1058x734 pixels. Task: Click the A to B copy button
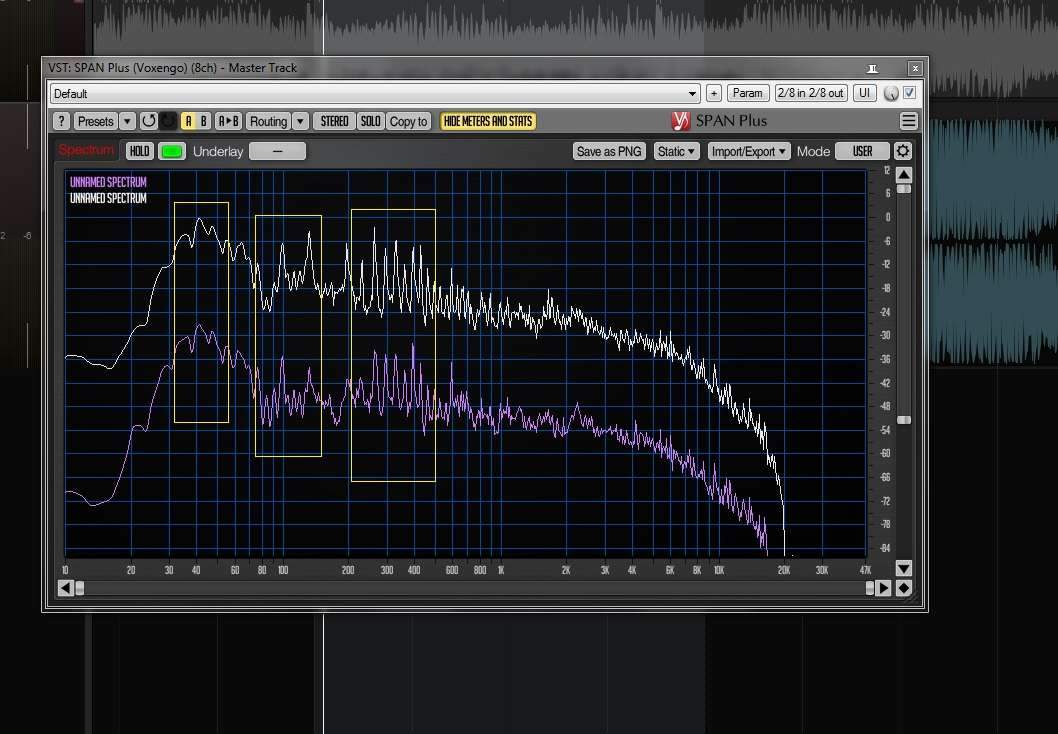click(x=228, y=121)
